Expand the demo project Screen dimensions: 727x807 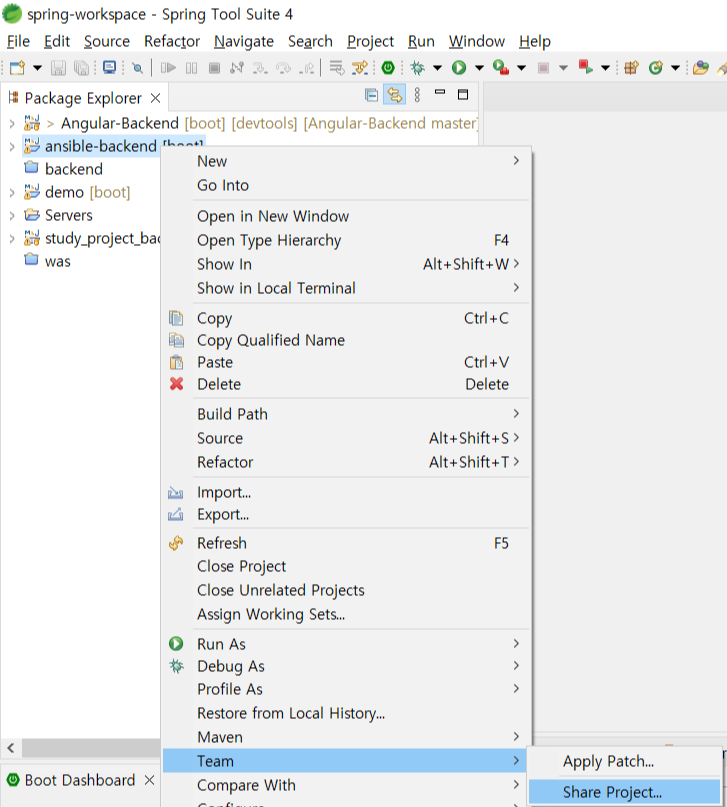(12, 192)
